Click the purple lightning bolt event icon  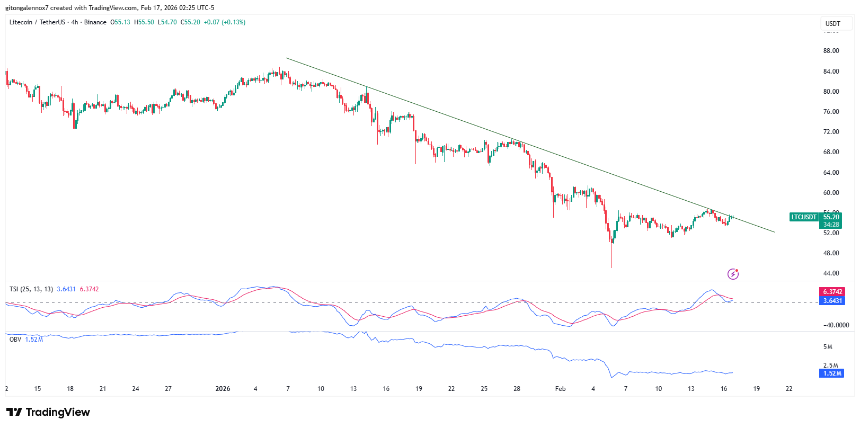pos(733,272)
